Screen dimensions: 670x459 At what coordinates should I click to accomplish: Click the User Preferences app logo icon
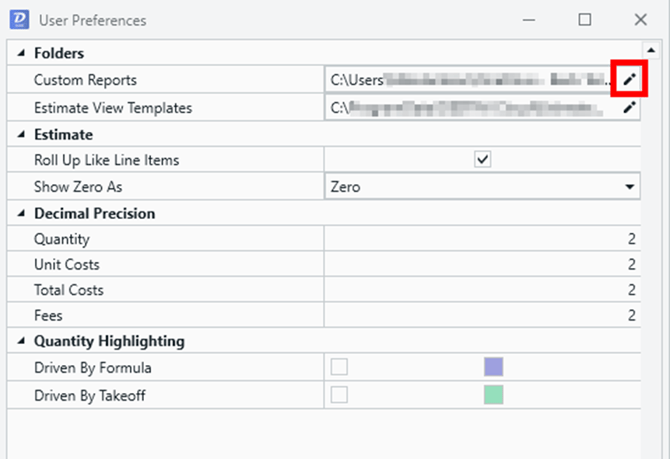(x=18, y=20)
